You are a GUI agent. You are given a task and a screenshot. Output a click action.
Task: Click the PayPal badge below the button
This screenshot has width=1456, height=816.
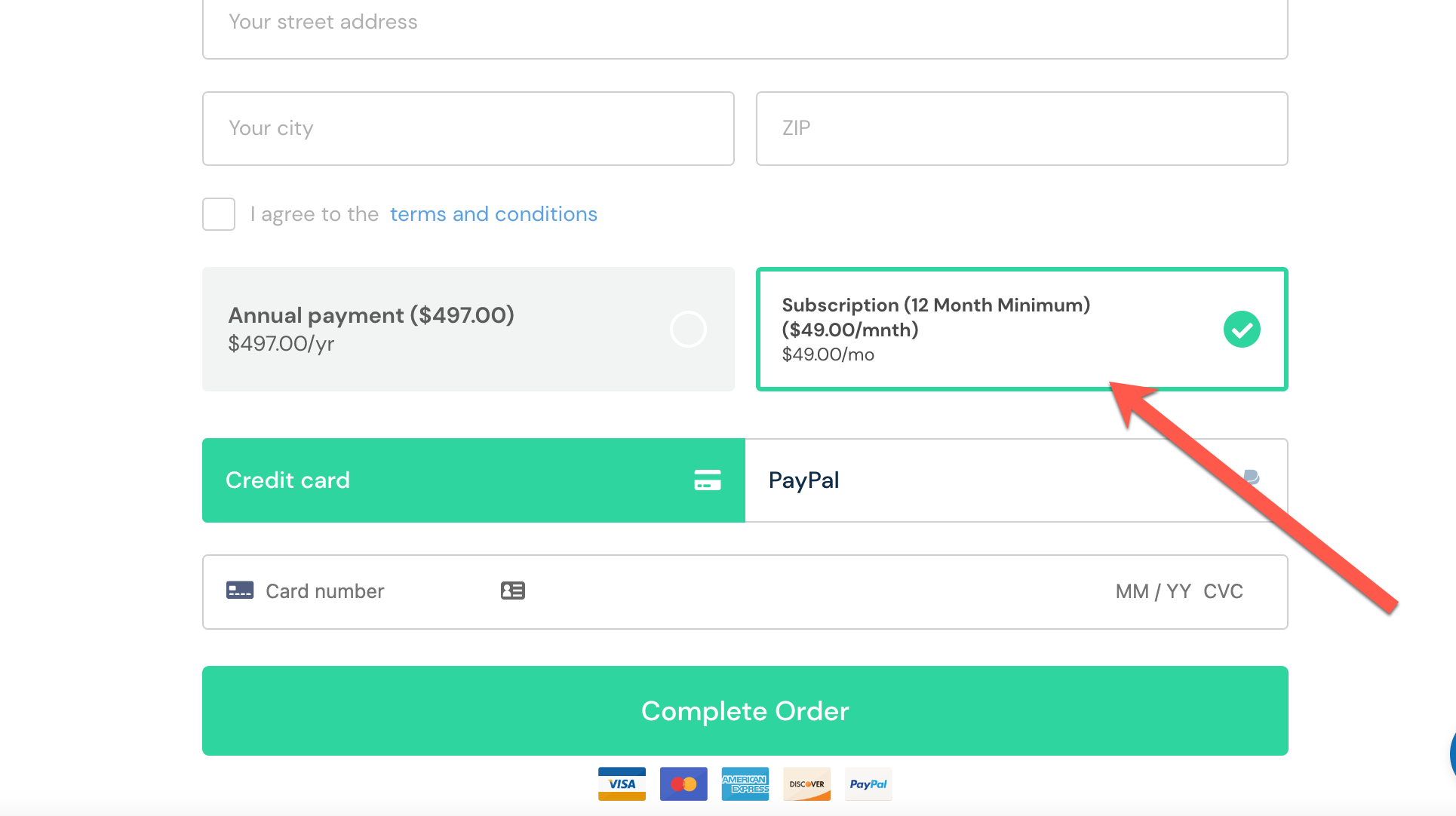[868, 784]
